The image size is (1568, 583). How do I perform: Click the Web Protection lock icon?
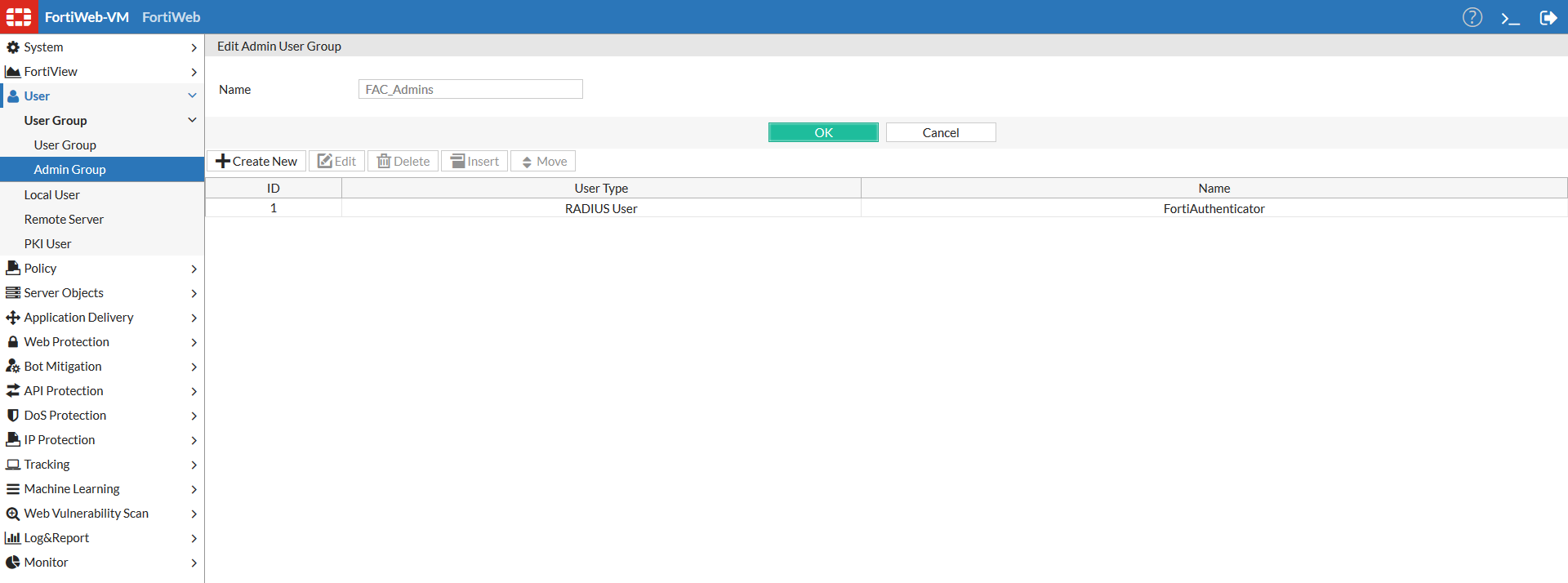point(13,341)
